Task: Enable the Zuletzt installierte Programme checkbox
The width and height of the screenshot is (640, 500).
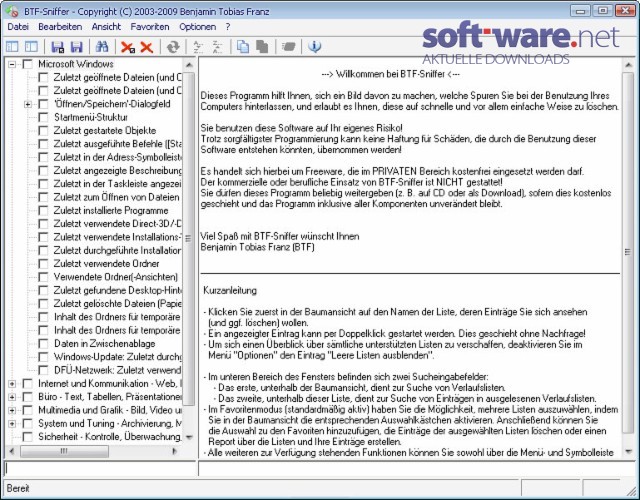Action: [x=43, y=211]
